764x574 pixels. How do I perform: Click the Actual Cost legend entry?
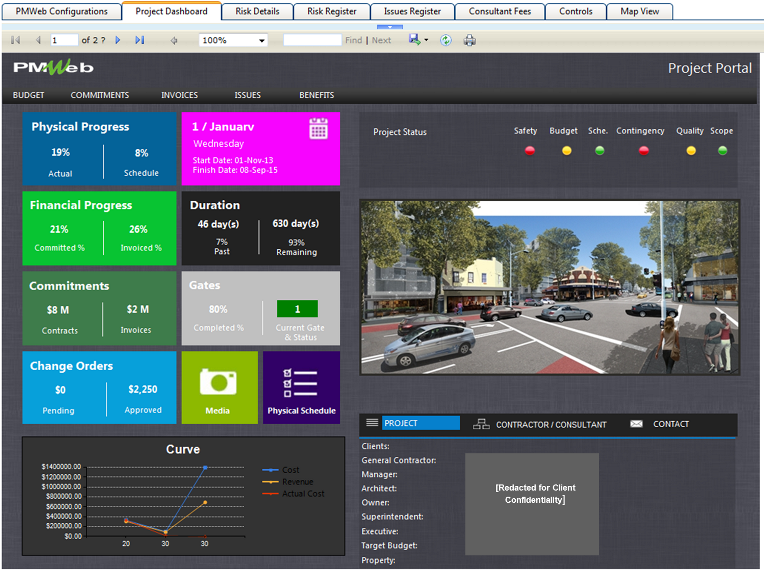pos(293,494)
